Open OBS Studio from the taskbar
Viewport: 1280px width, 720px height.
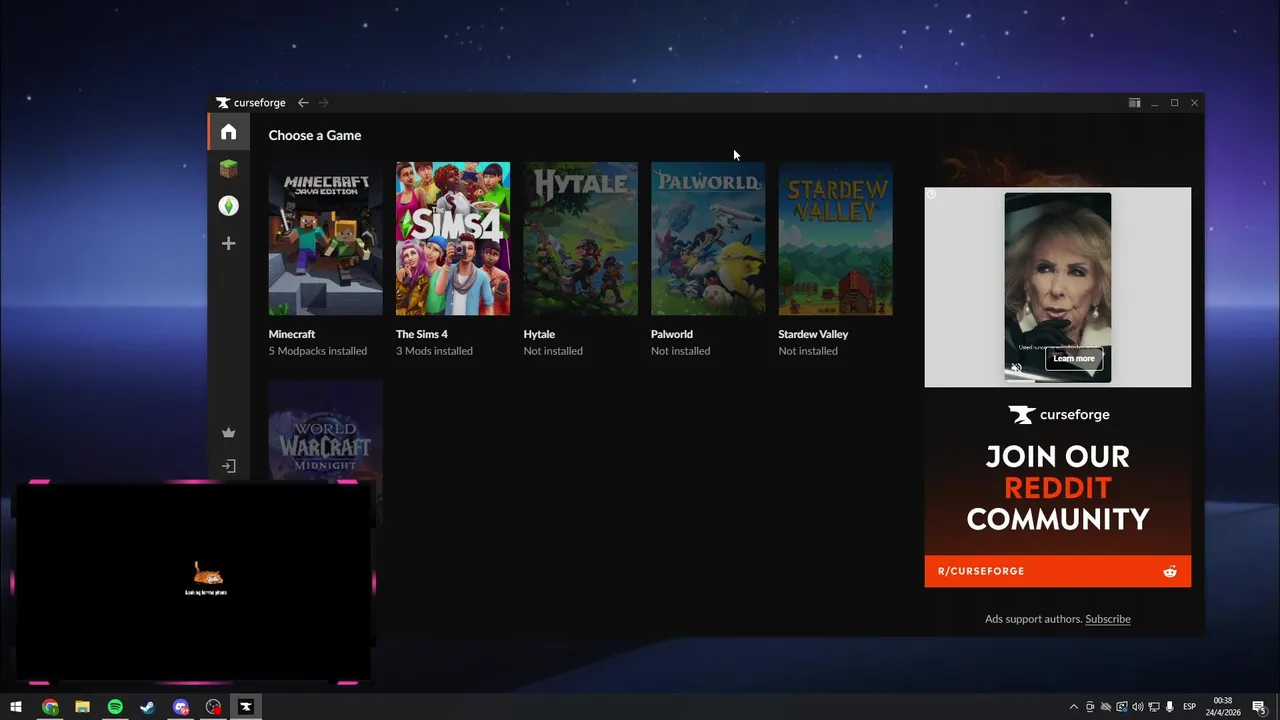213,707
